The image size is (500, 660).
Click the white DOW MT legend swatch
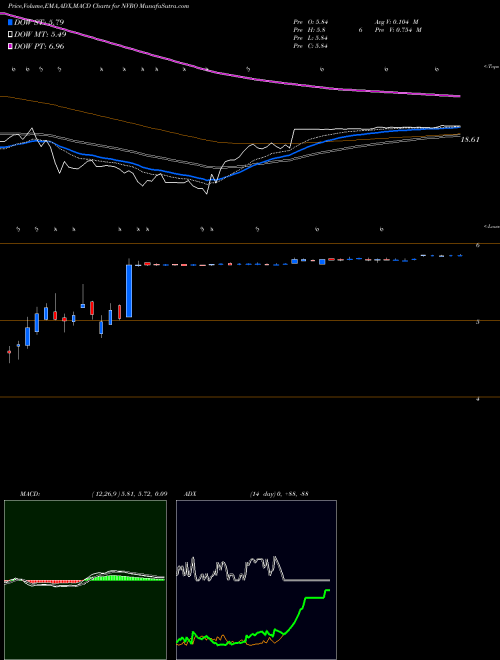pos(10,35)
